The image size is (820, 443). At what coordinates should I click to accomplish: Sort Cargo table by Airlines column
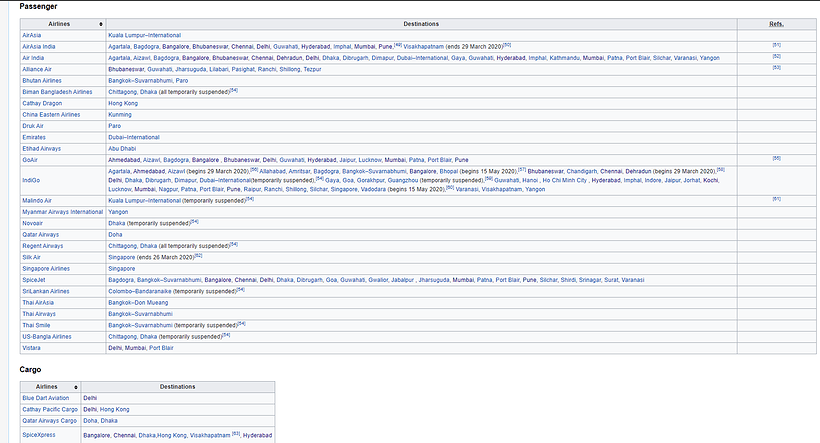pos(76,387)
